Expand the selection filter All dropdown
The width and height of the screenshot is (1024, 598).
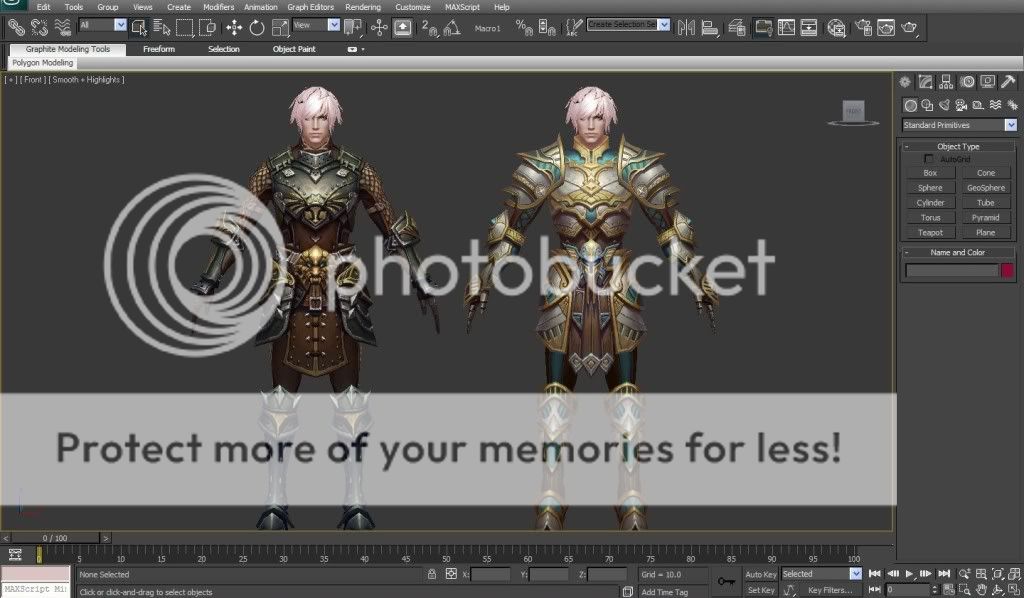click(103, 25)
